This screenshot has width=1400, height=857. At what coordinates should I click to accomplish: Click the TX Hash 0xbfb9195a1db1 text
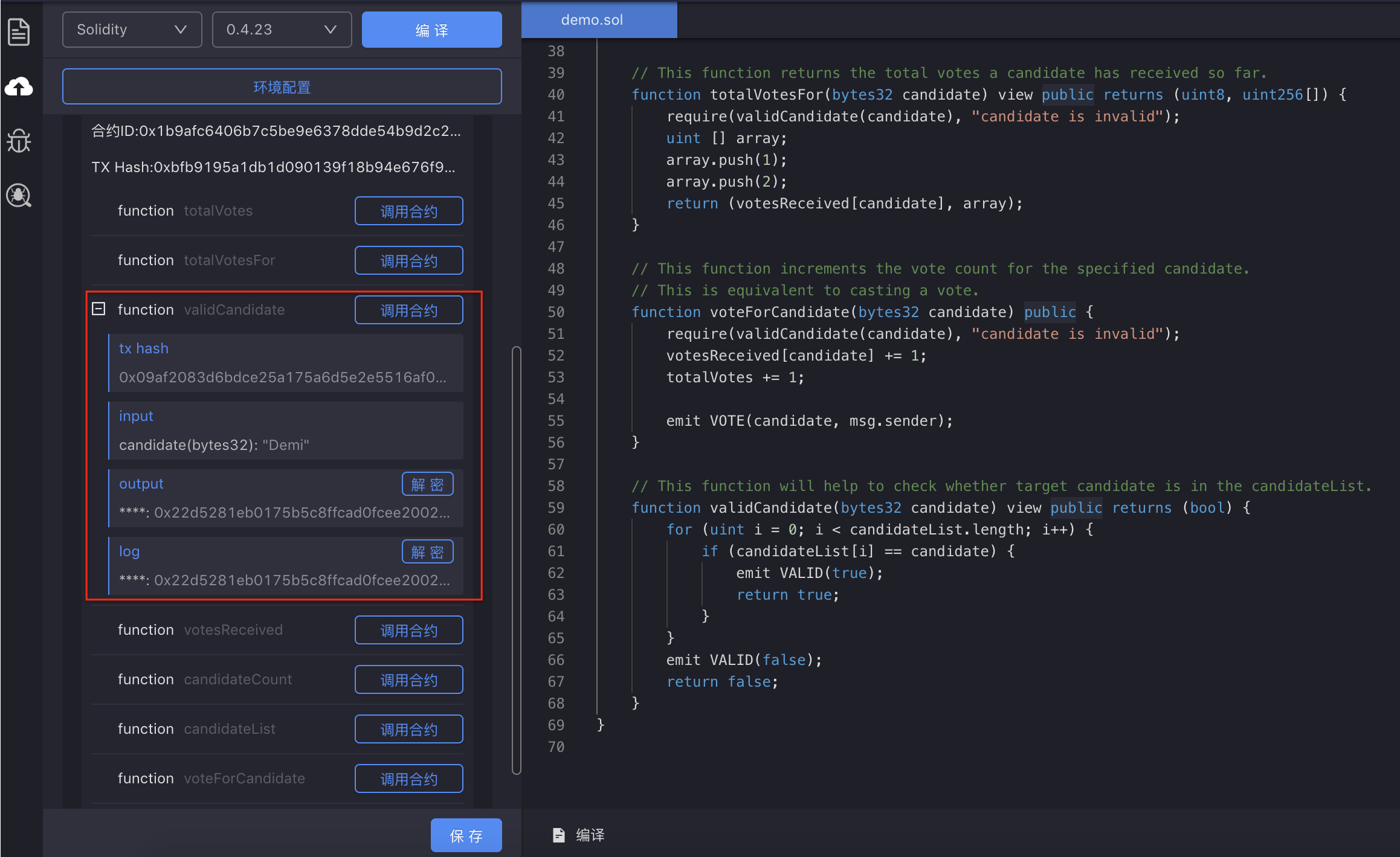coord(273,167)
